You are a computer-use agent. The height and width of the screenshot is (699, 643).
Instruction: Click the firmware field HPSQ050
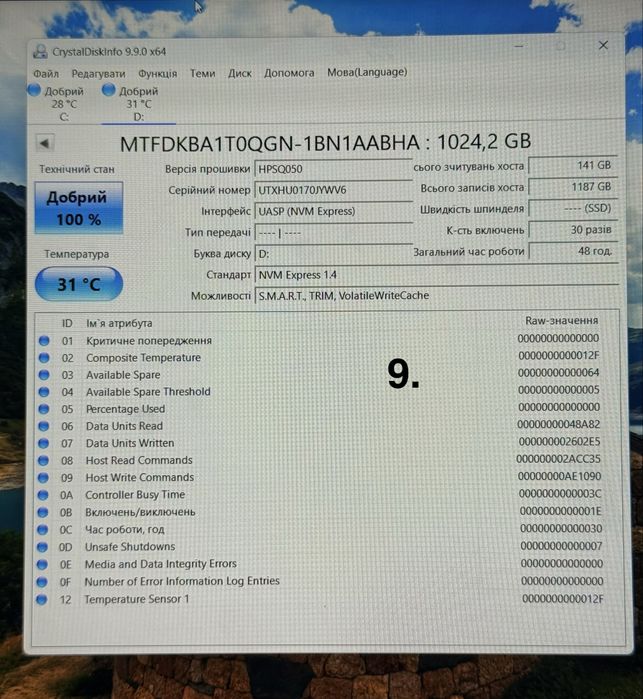pos(333,169)
